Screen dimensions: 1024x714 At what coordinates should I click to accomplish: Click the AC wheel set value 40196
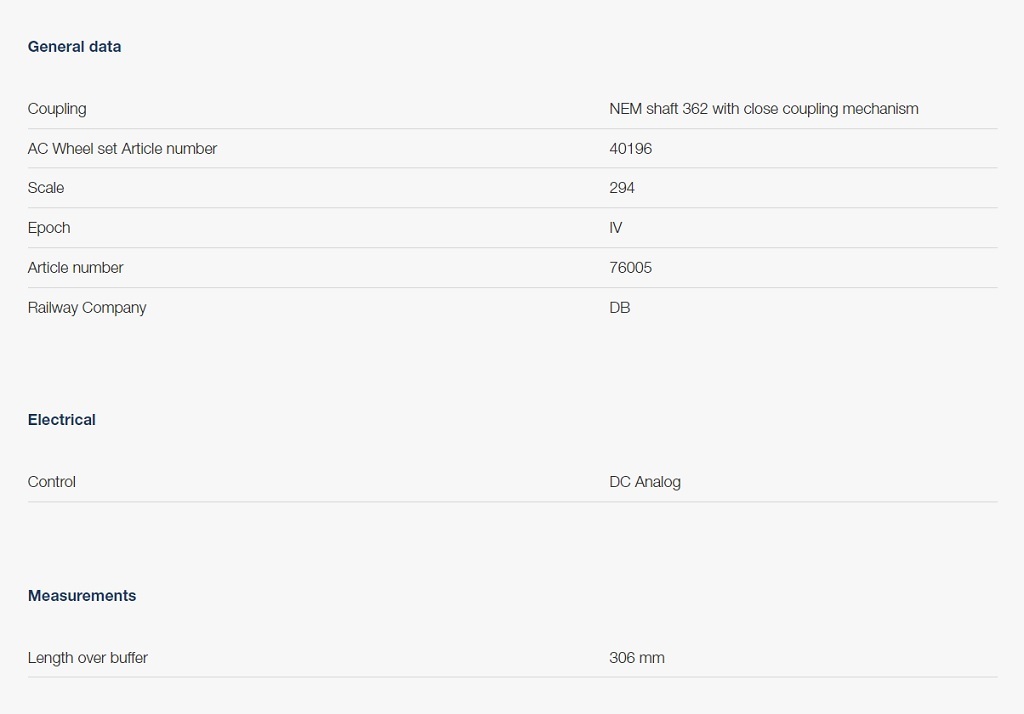pyautogui.click(x=630, y=149)
